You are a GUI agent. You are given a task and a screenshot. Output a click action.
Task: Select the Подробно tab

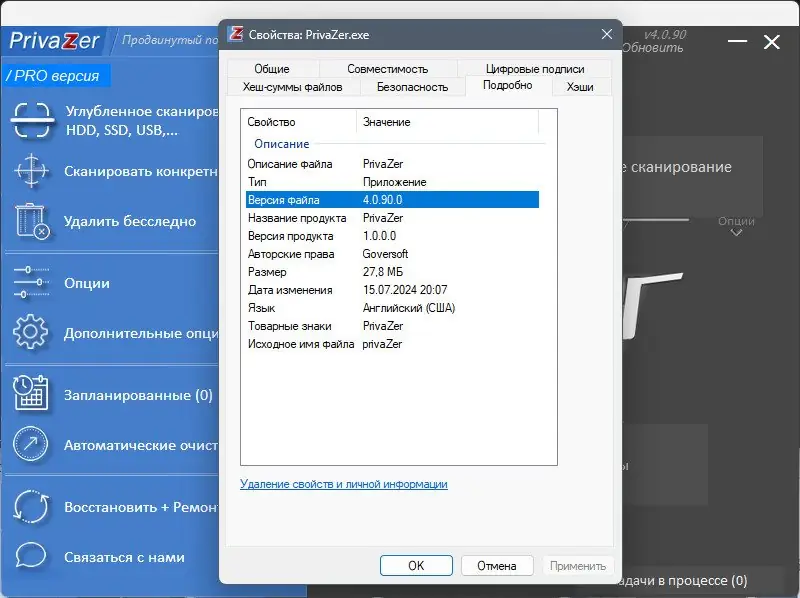coord(508,86)
